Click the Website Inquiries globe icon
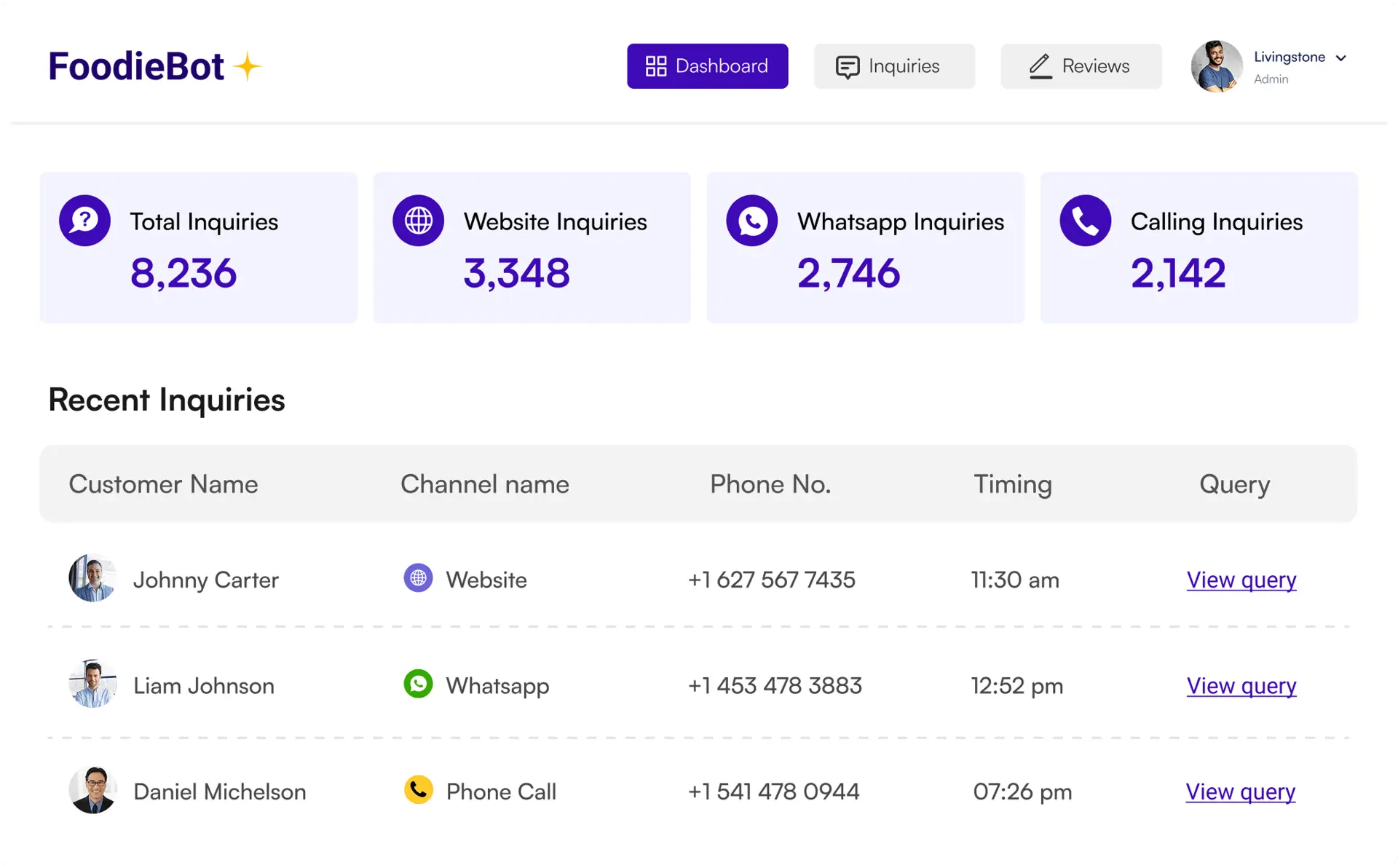 [418, 221]
